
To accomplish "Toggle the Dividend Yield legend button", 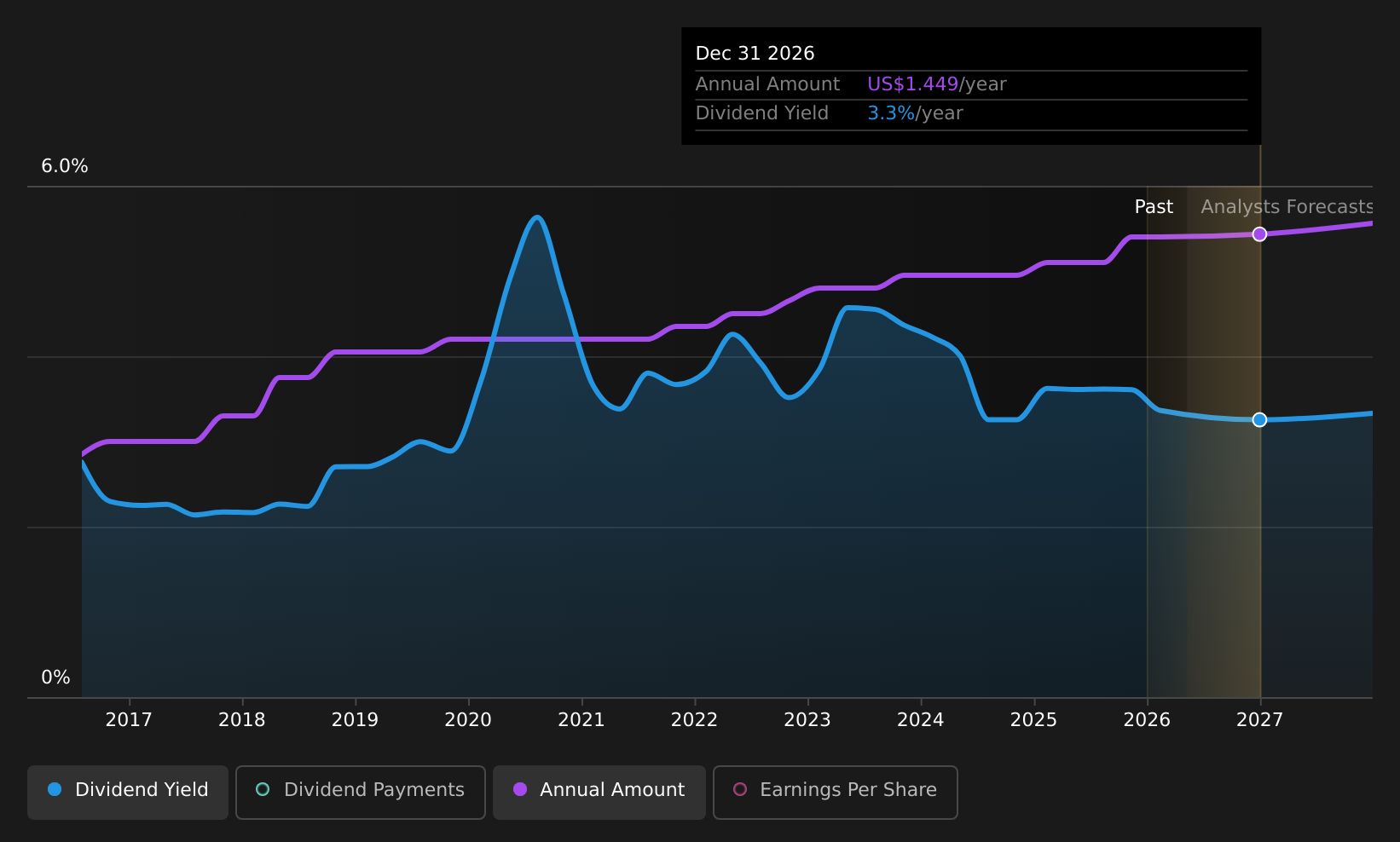I will (x=128, y=793).
